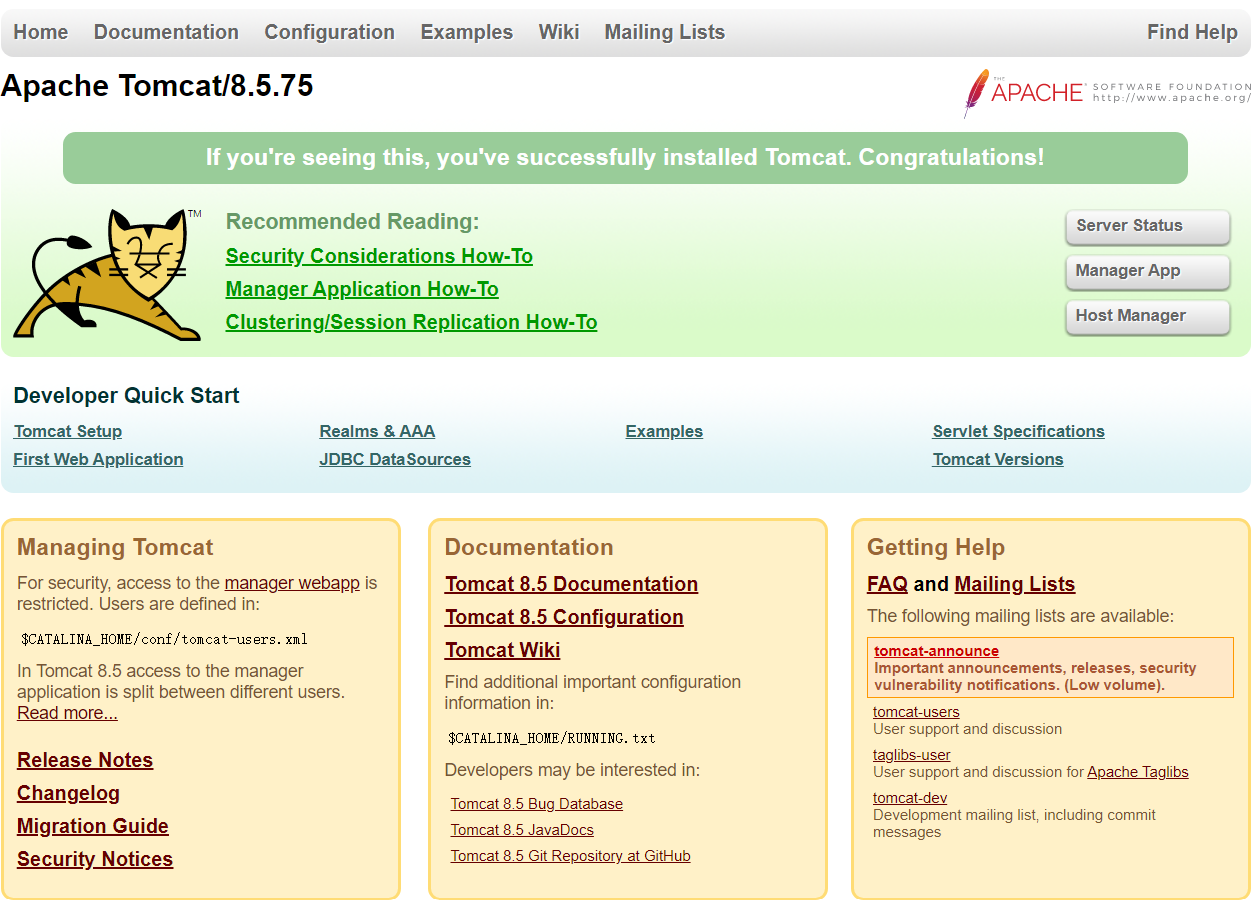1253x902 pixels.
Task: Click the manager webapp link
Action: (x=292, y=583)
